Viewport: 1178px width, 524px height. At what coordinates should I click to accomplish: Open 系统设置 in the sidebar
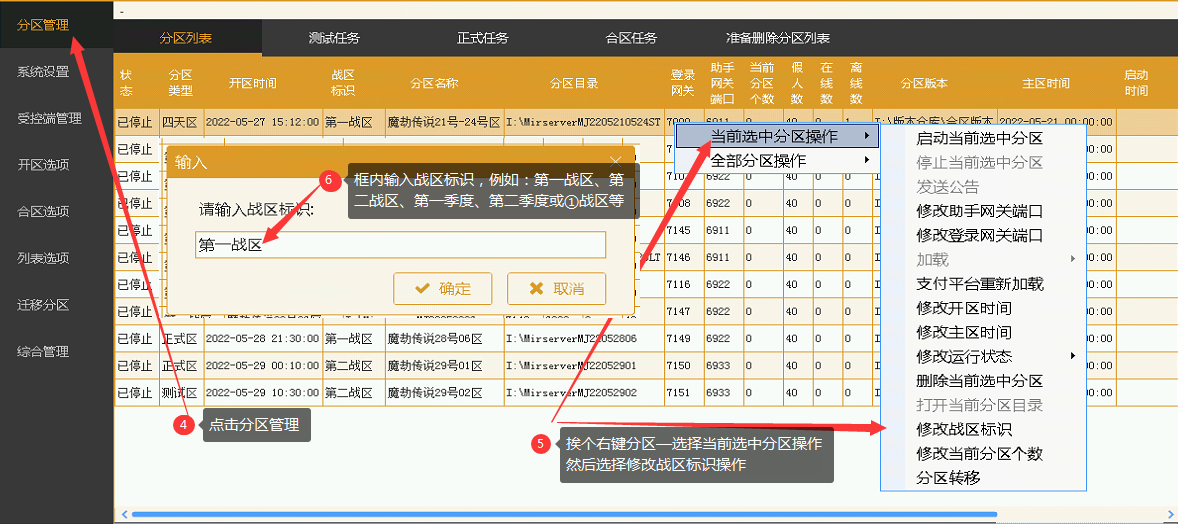coord(43,72)
